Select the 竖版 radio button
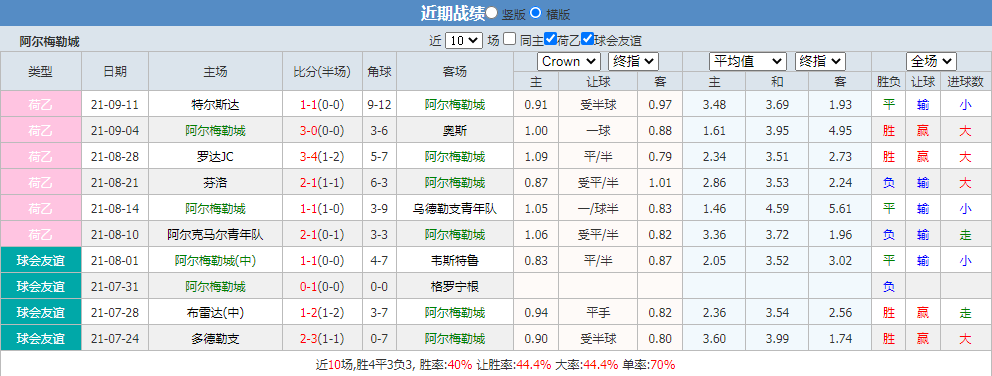 (492, 12)
